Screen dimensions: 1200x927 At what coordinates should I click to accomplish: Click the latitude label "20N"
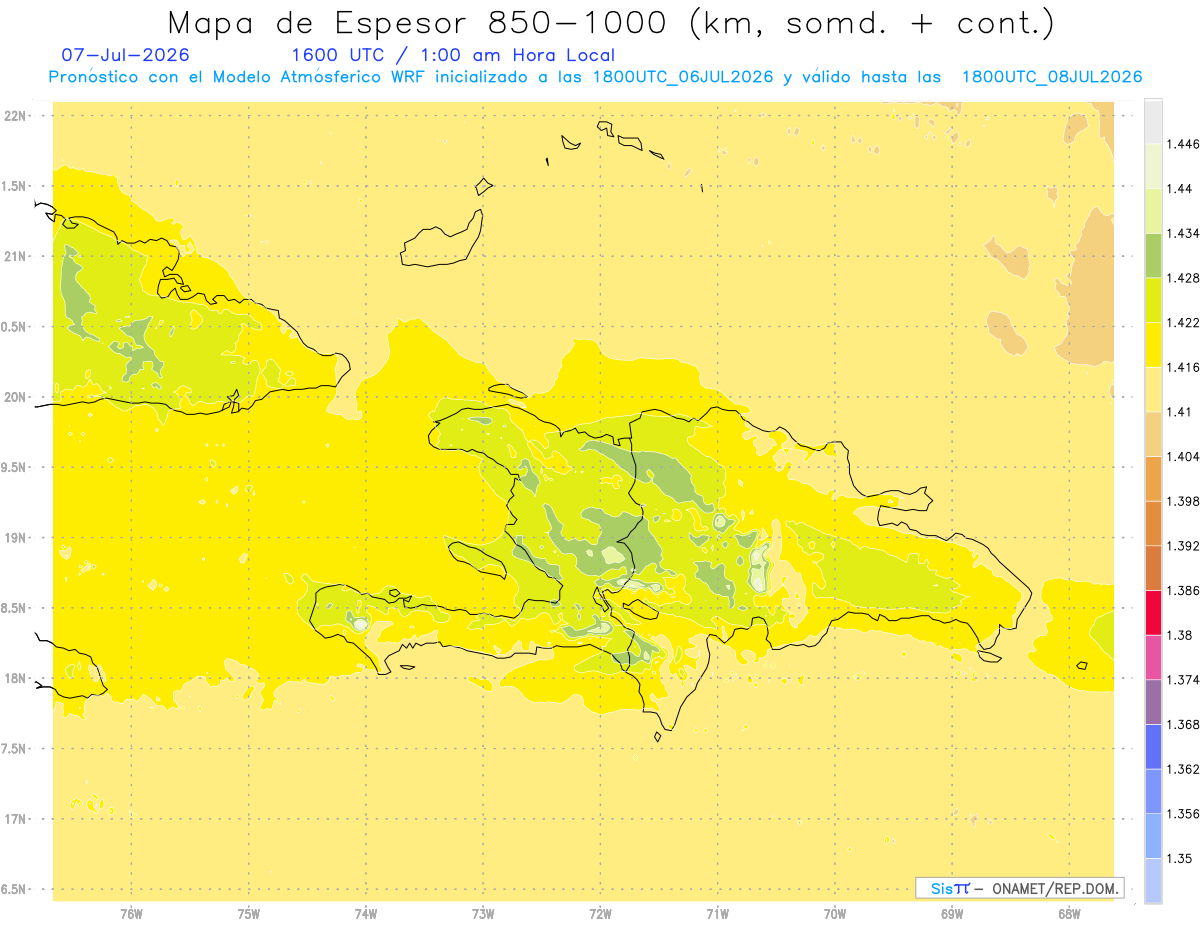click(16, 397)
